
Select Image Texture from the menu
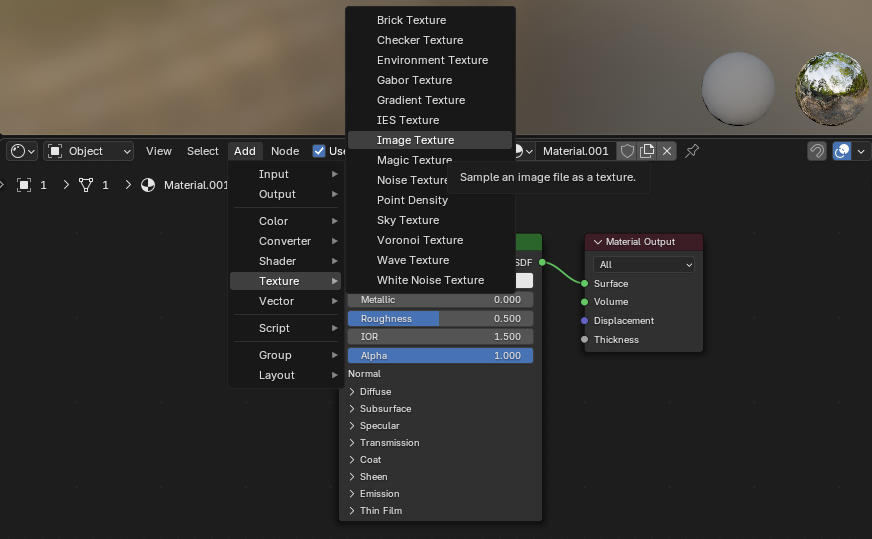415,140
